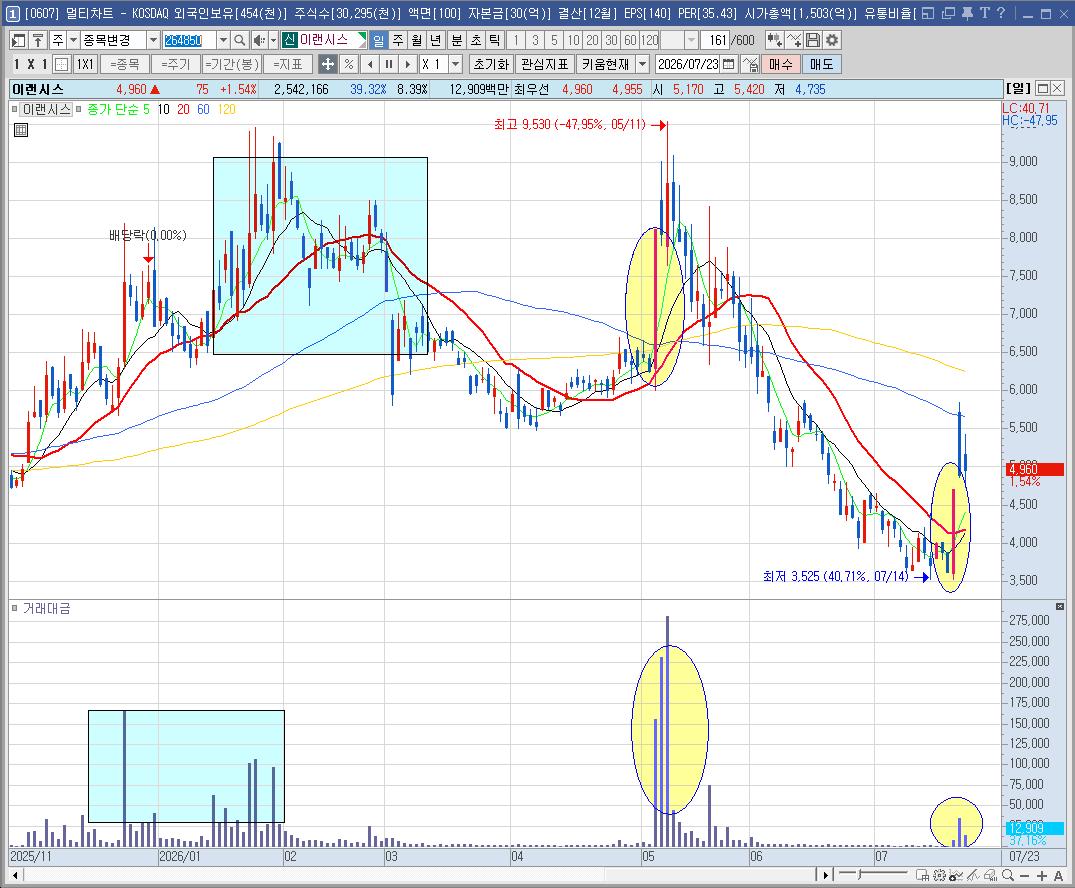Screen dimensions: 1075x888
Task: Open the stock code 264850 dropdown
Action: [x=223, y=40]
